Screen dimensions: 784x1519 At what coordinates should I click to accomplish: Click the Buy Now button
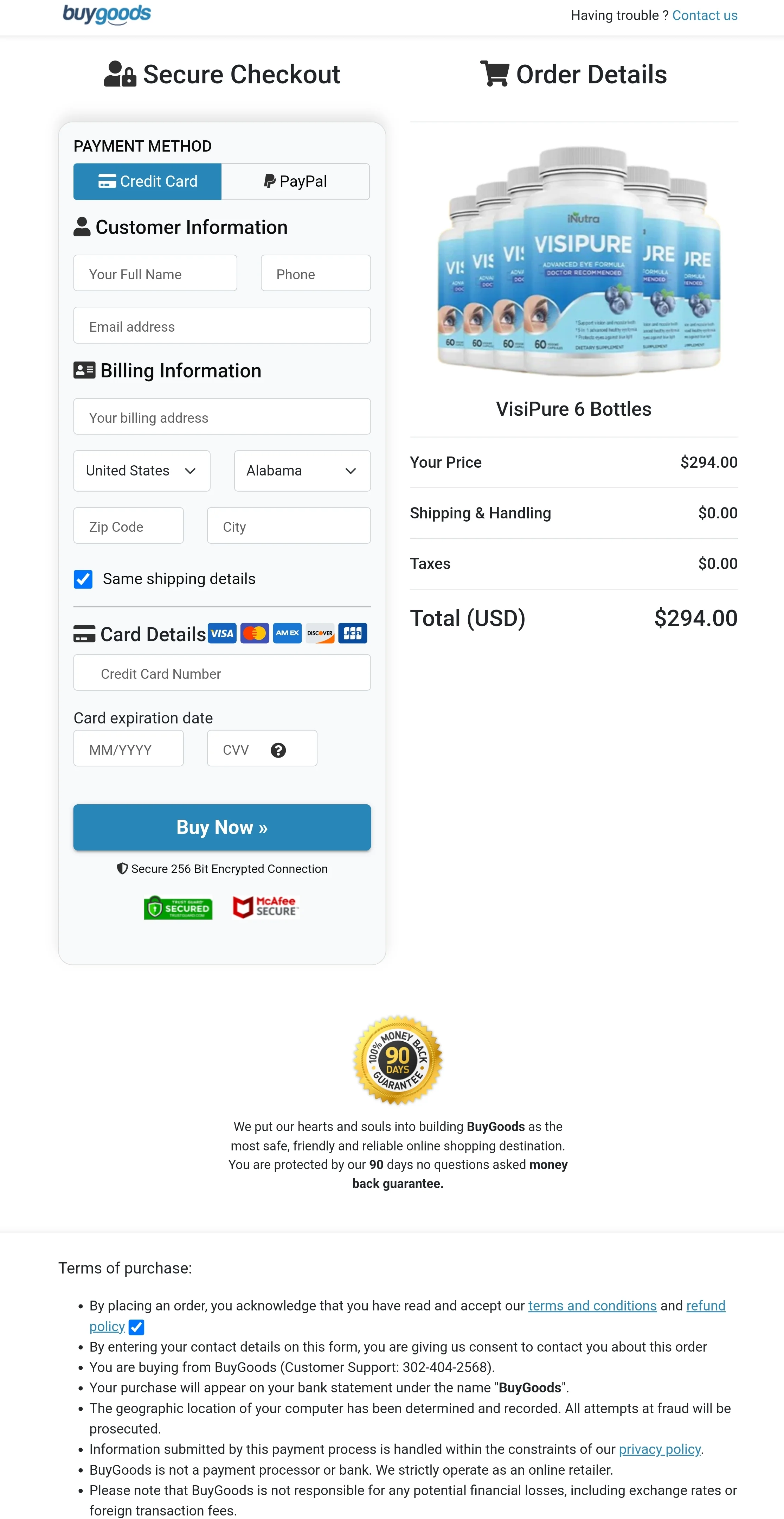pyautogui.click(x=222, y=827)
